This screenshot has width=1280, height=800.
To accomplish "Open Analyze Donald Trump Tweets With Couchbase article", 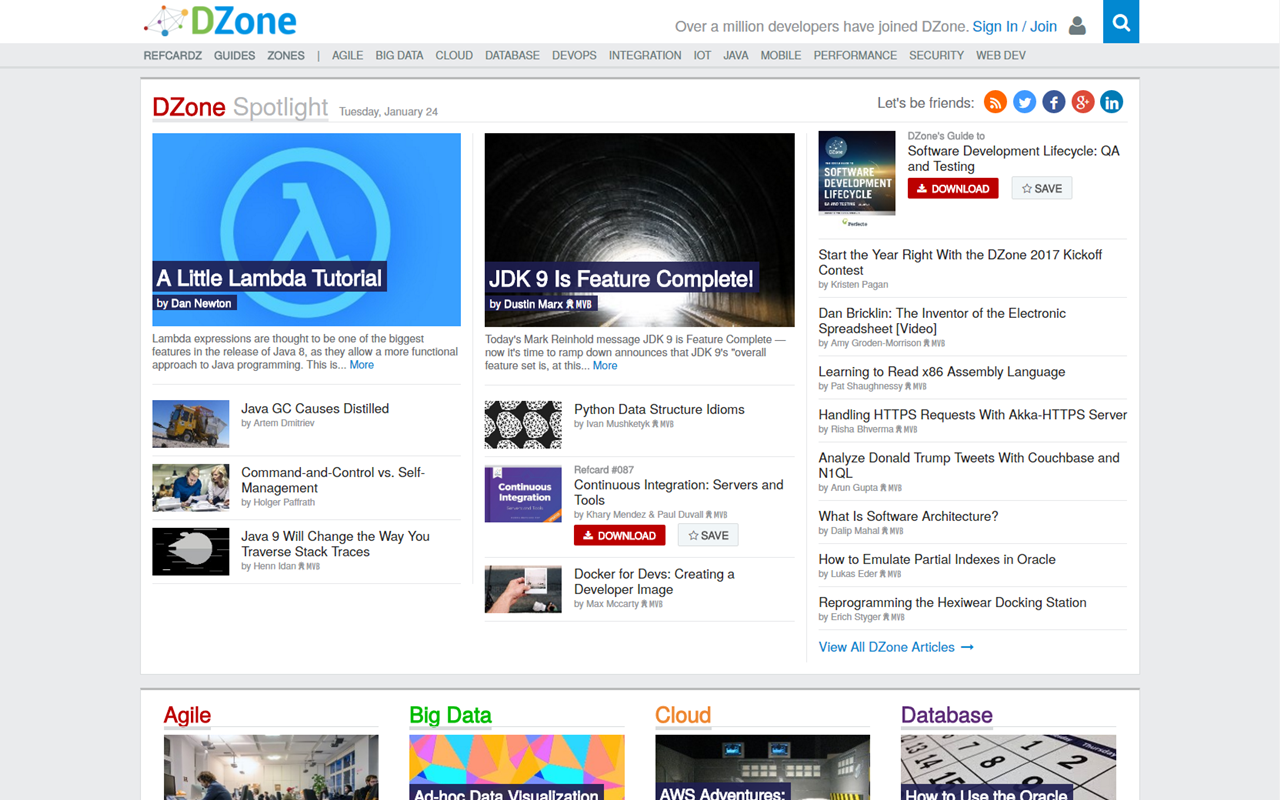I will point(969,465).
